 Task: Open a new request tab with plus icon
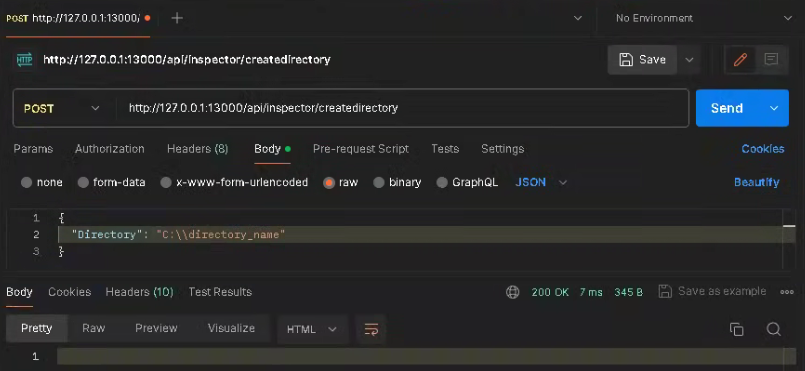177,18
